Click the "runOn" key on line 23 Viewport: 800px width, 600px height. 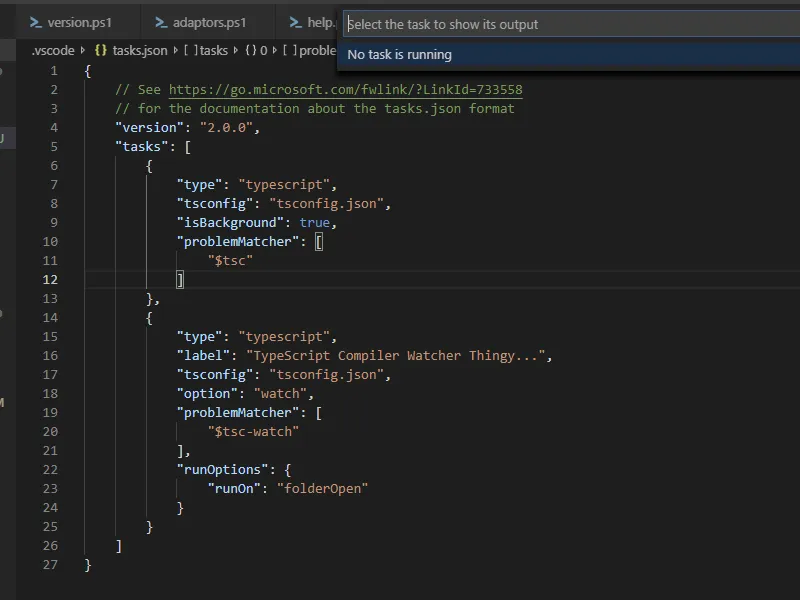point(234,489)
